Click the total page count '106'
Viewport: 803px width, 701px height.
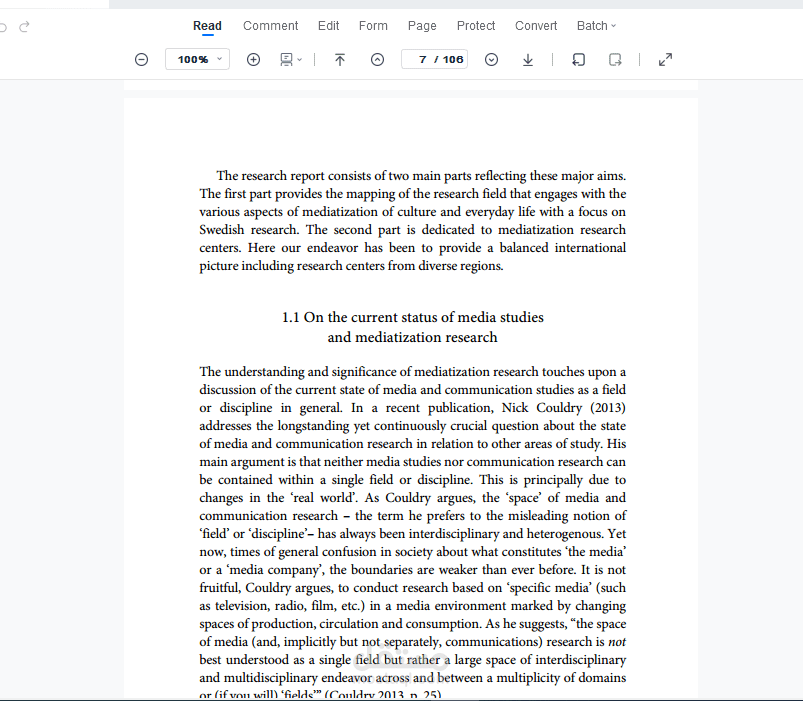pos(453,59)
